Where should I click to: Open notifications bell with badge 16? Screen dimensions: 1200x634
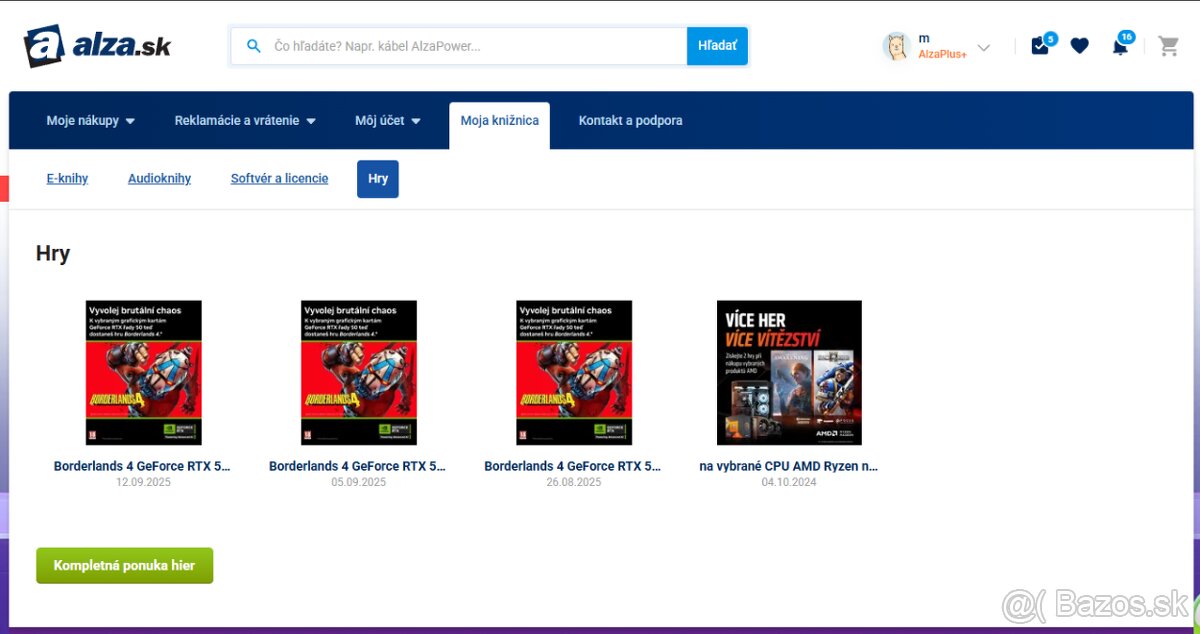(1121, 45)
